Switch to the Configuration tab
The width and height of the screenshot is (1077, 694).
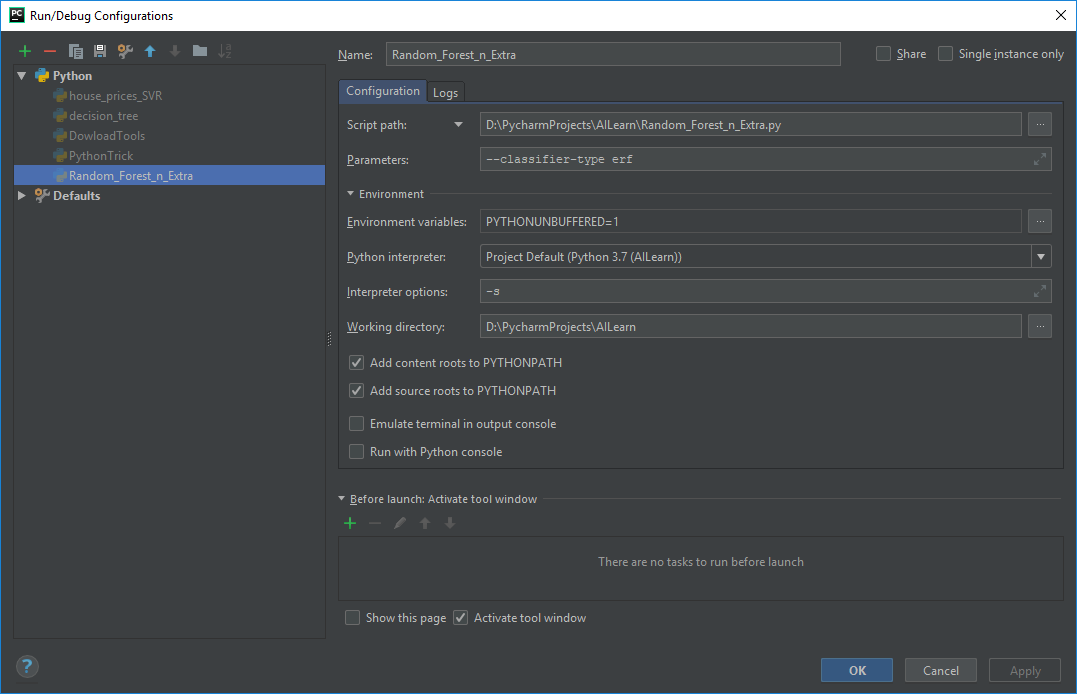383,91
